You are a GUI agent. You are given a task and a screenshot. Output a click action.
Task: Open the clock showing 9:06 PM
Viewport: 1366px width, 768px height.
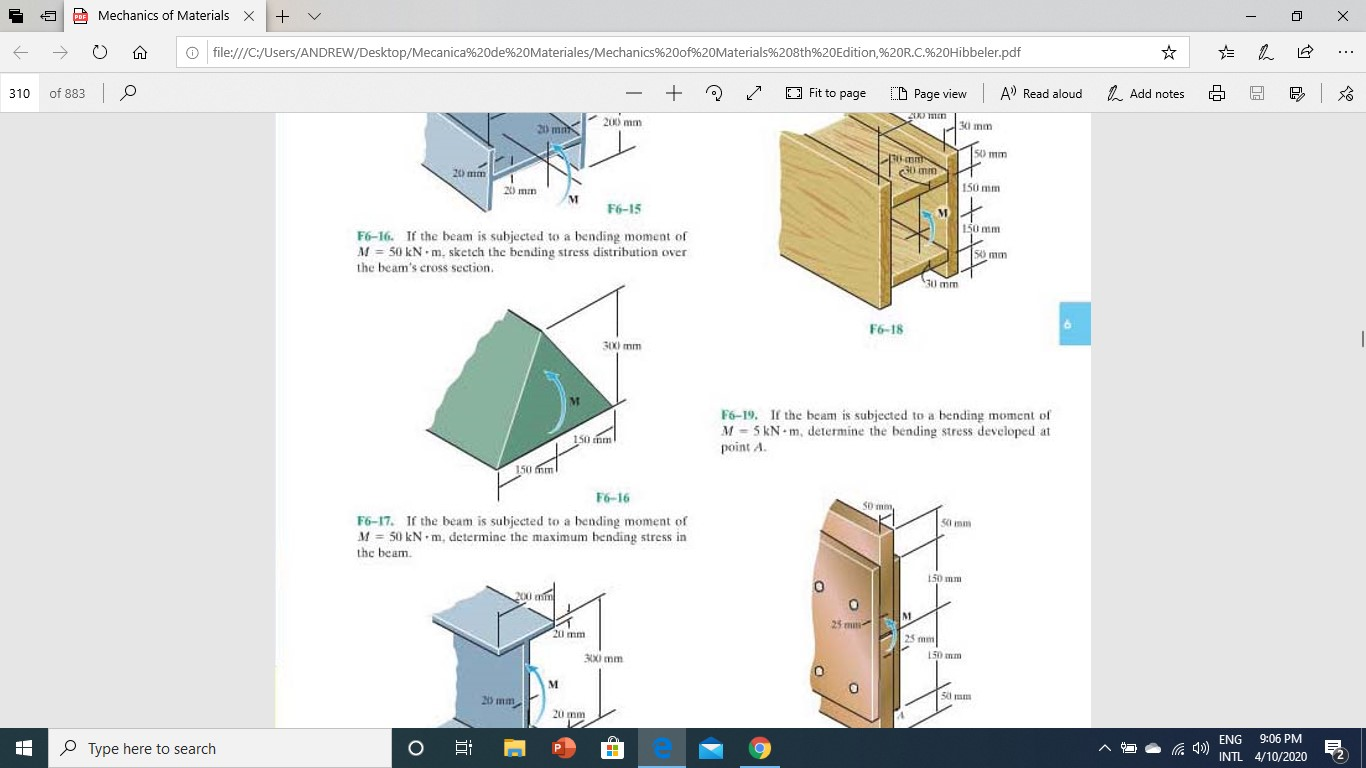pyautogui.click(x=1279, y=748)
